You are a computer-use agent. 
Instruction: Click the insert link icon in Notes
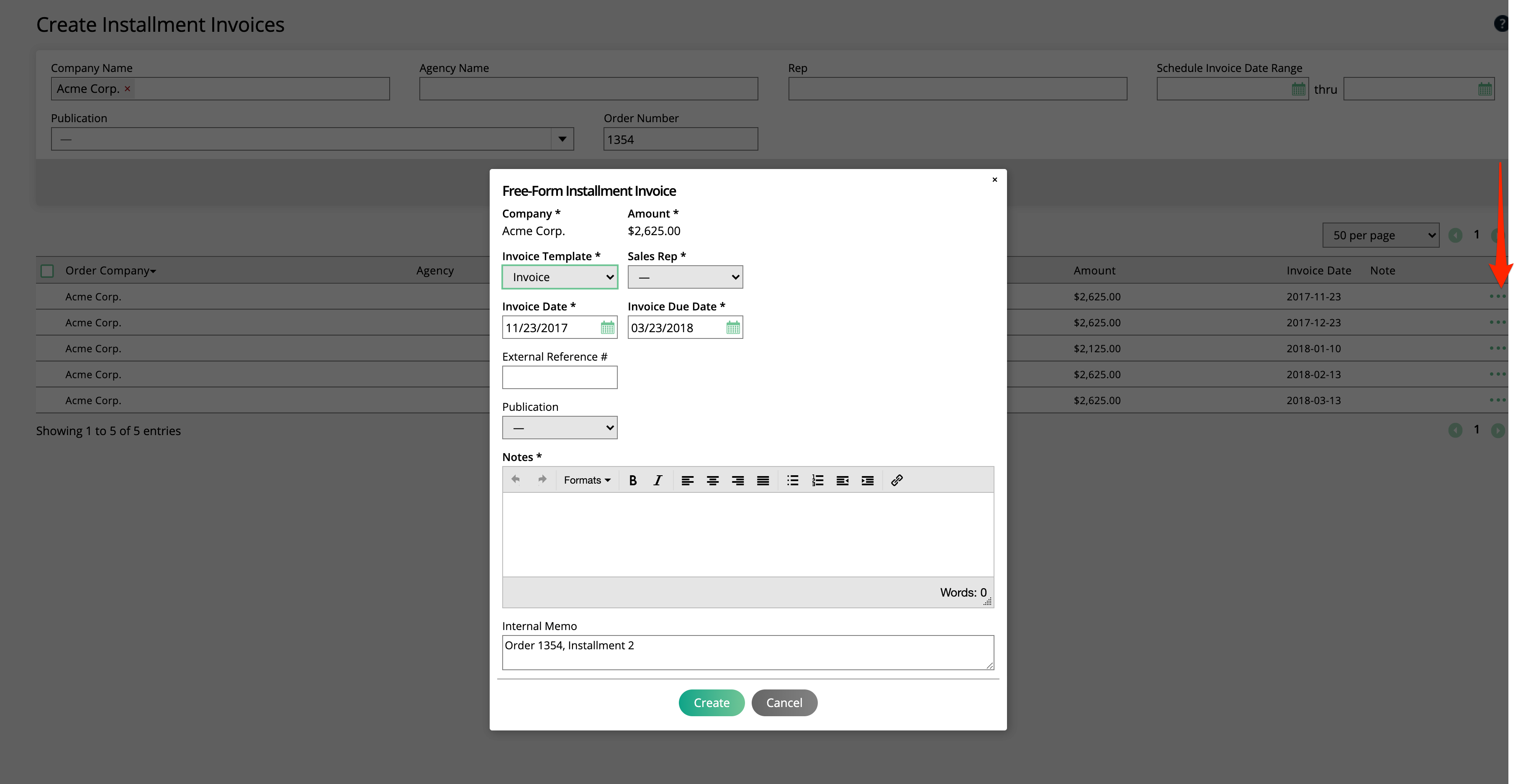tap(897, 480)
